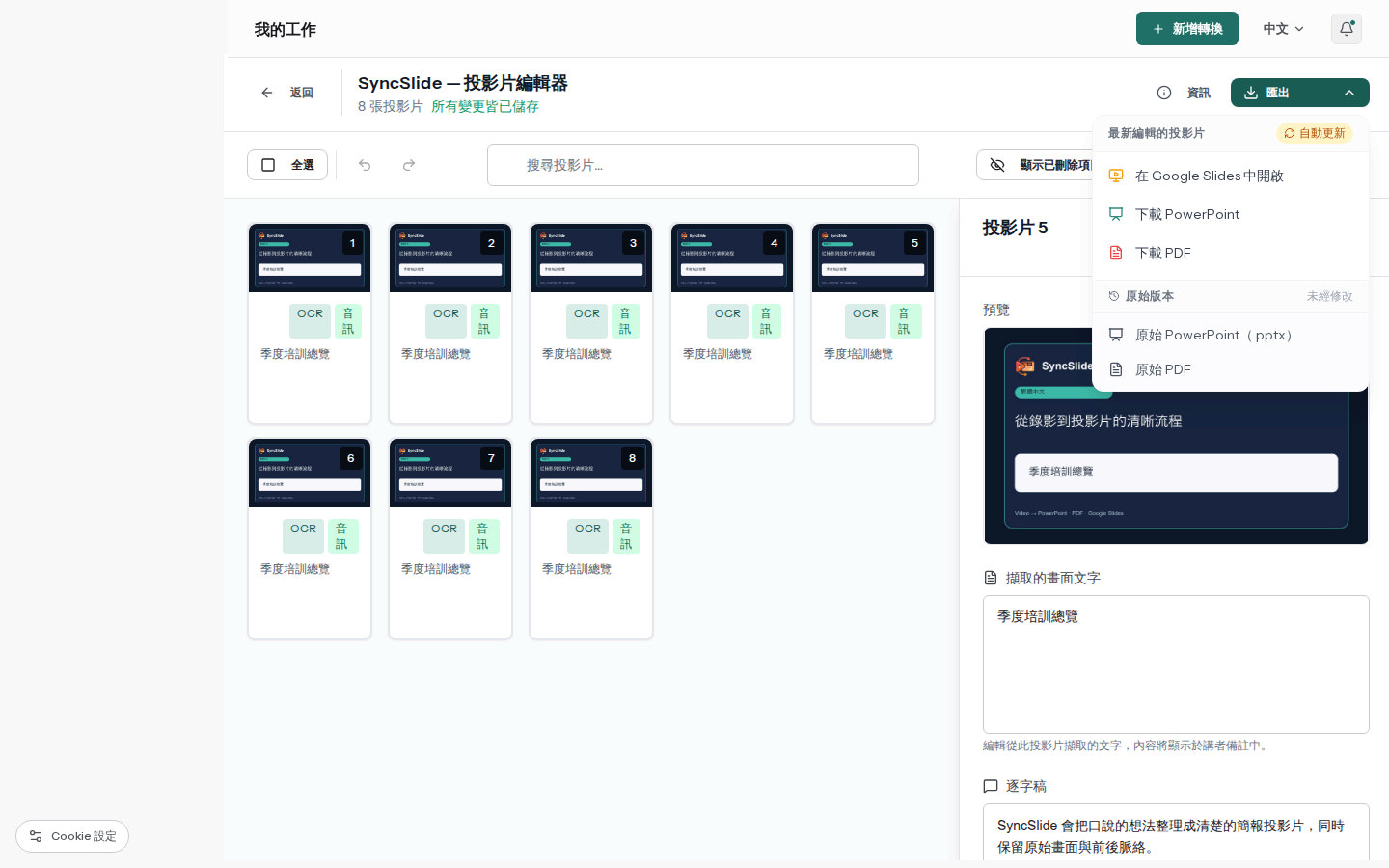Click the undo arrow icon
1389x868 pixels.
click(x=365, y=165)
